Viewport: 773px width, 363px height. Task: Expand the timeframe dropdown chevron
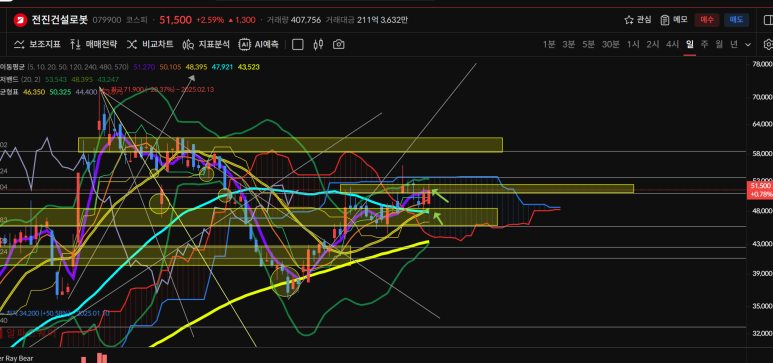[x=748, y=44]
